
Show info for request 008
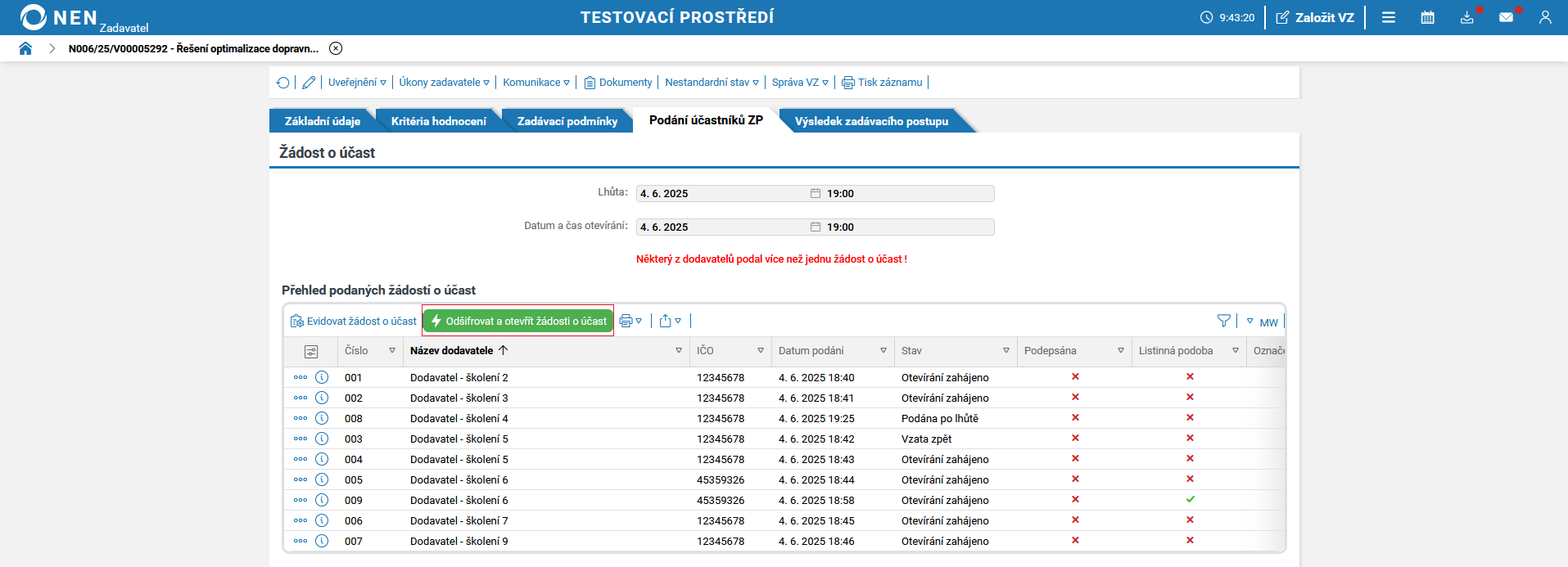coord(322,418)
